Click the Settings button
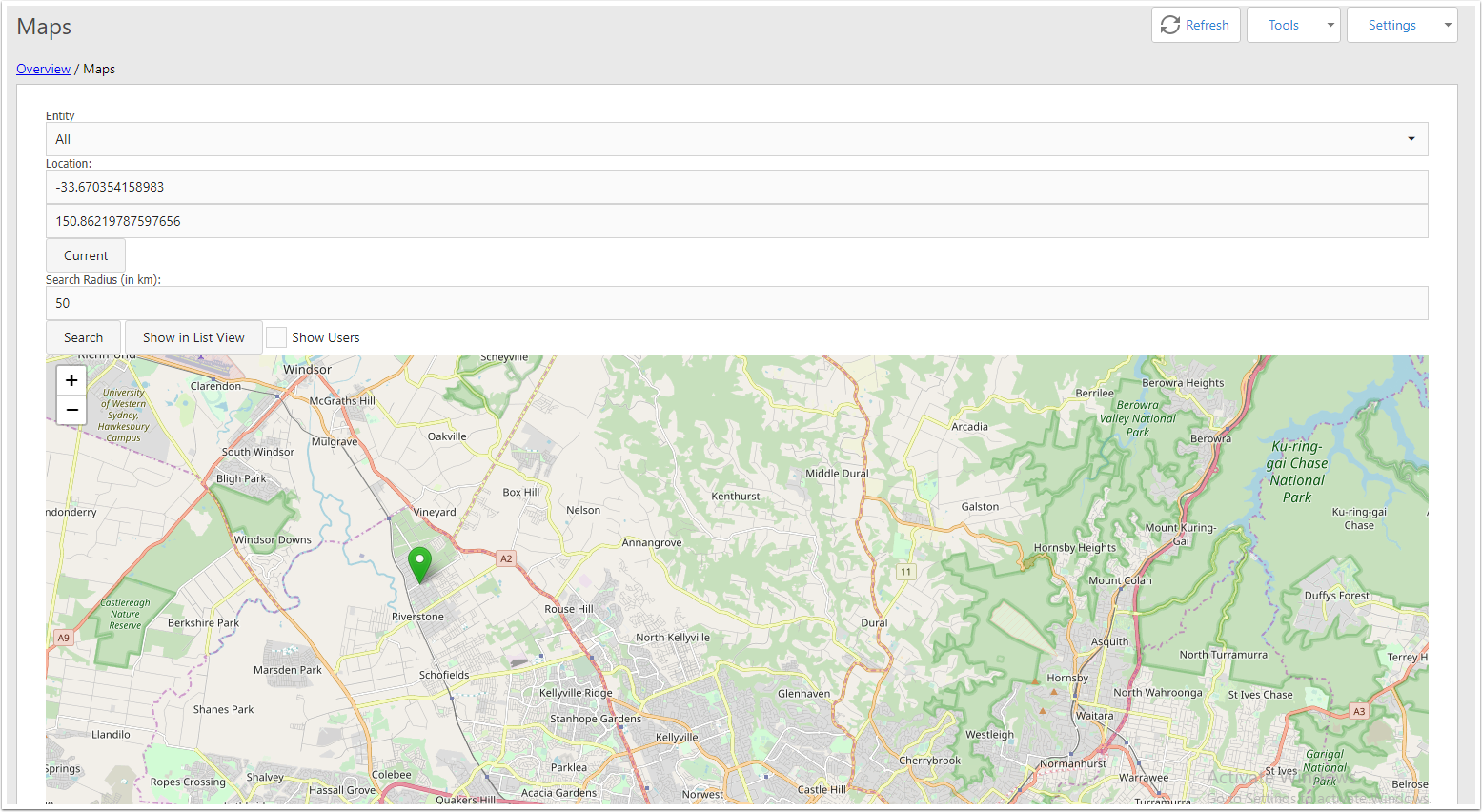Screen dimensions: 1482x812 point(1391,25)
